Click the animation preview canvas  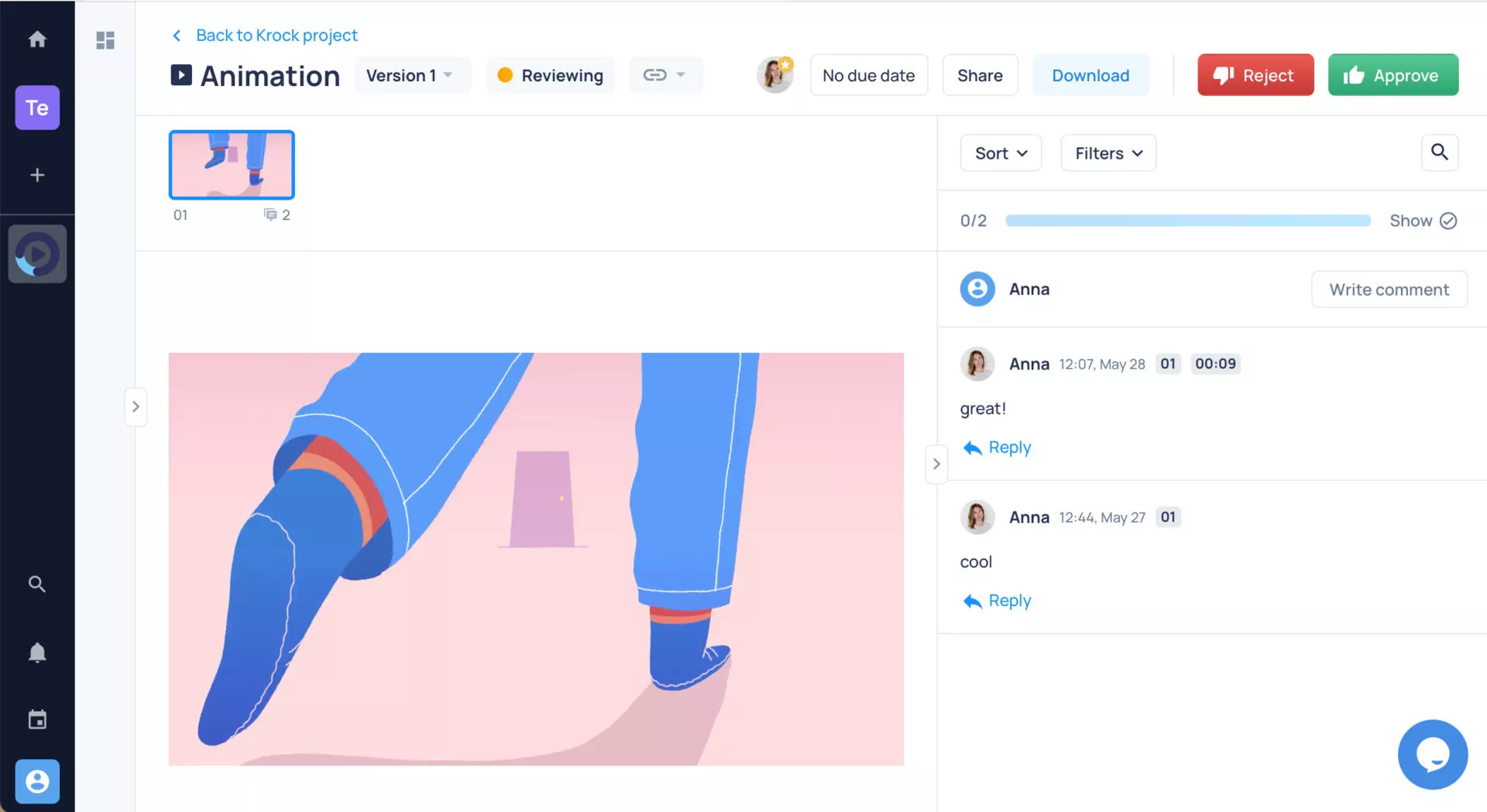coord(536,559)
